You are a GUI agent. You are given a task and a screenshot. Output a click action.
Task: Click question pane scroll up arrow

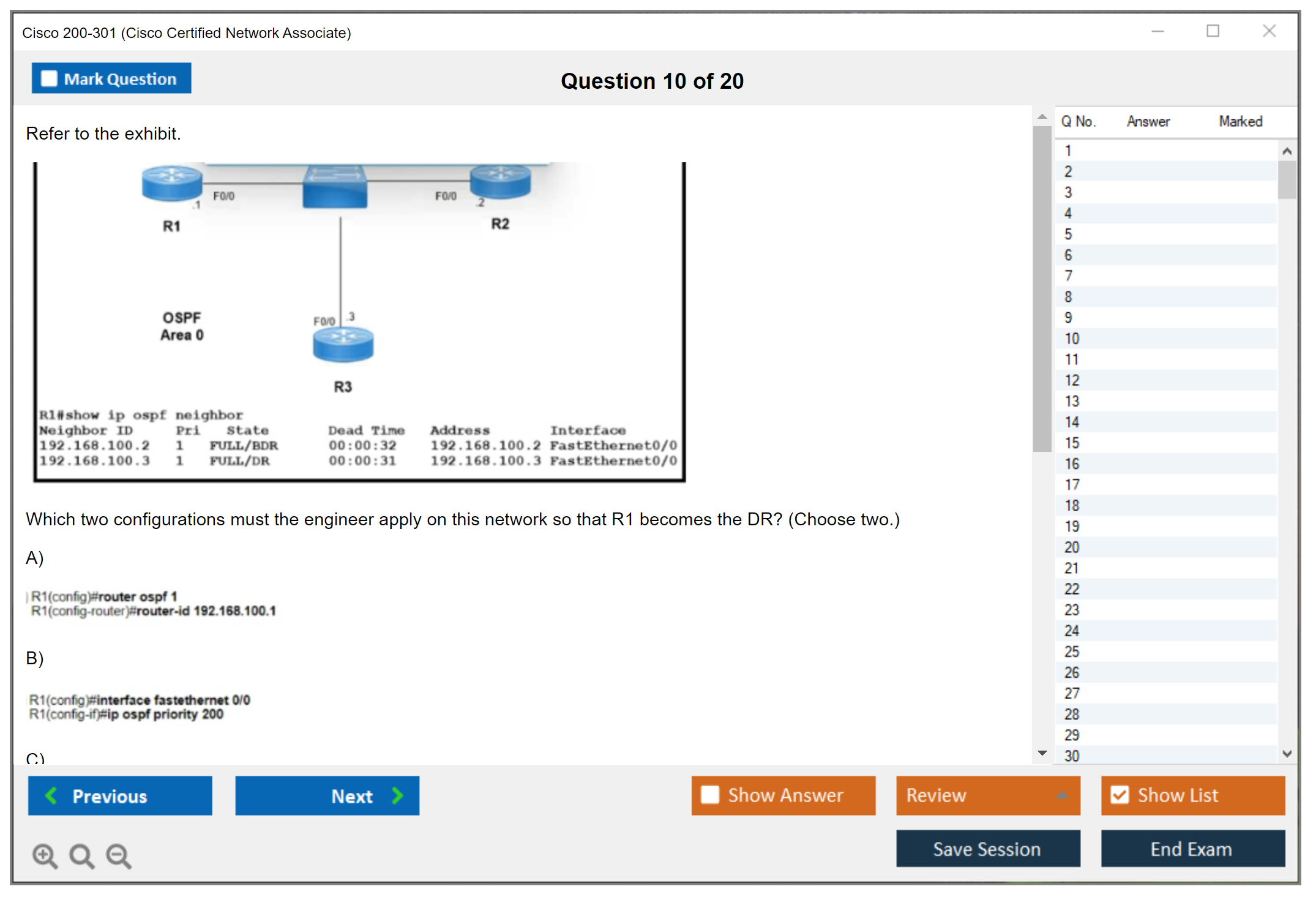[1042, 116]
